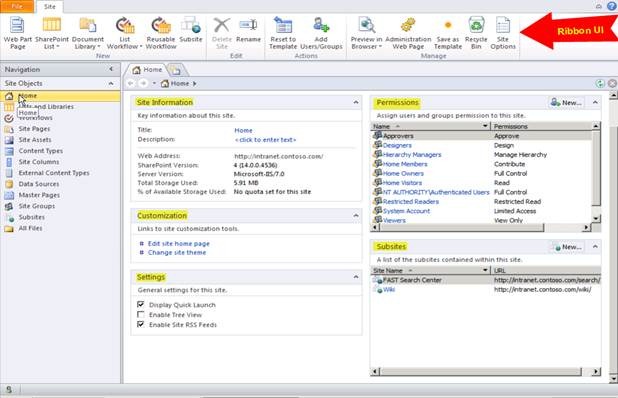Switch to the Home document tab
Screen dimensions: 618x398
click(x=147, y=70)
